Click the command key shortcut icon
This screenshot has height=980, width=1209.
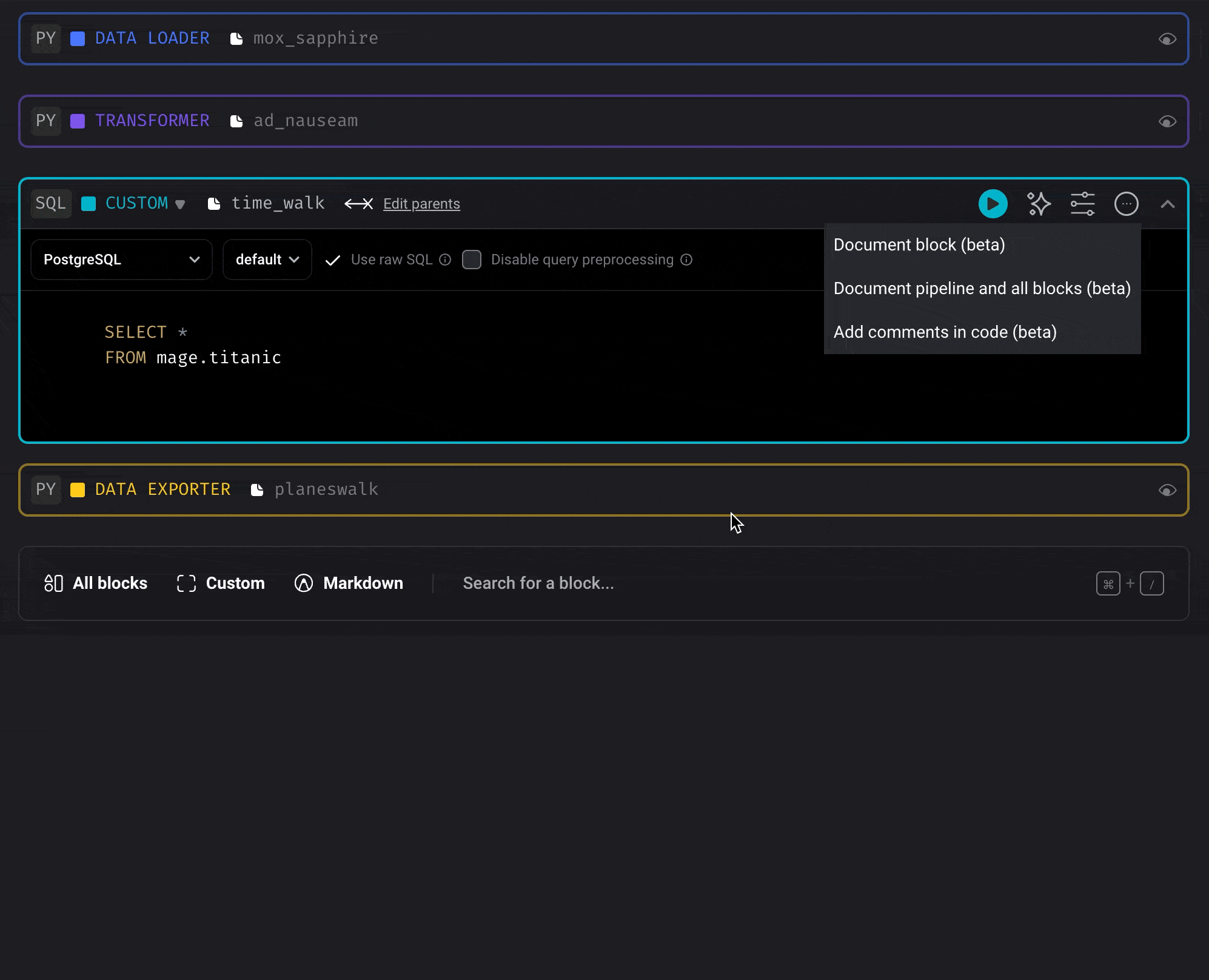click(1108, 584)
